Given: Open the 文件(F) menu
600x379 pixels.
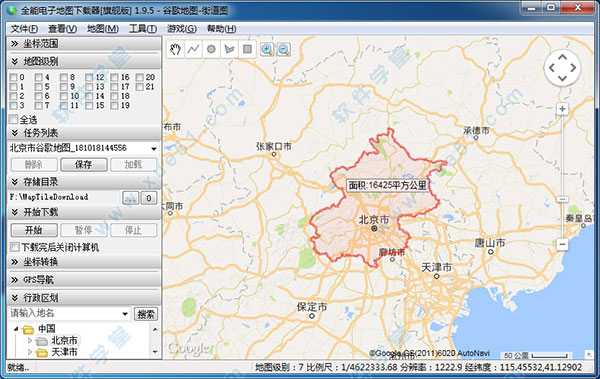Looking at the screenshot, I should pyautogui.click(x=24, y=29).
